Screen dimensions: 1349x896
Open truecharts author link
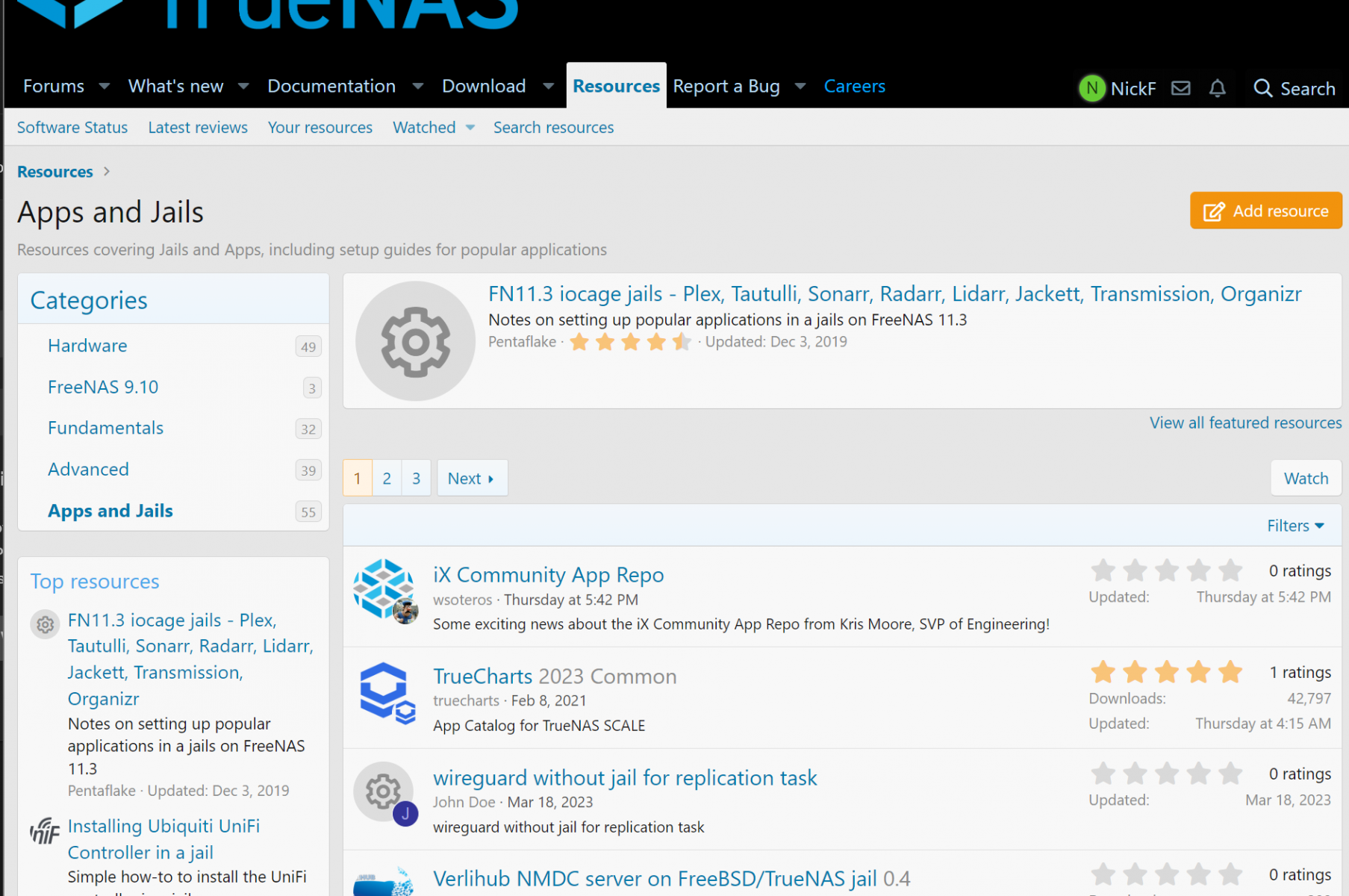pos(467,700)
